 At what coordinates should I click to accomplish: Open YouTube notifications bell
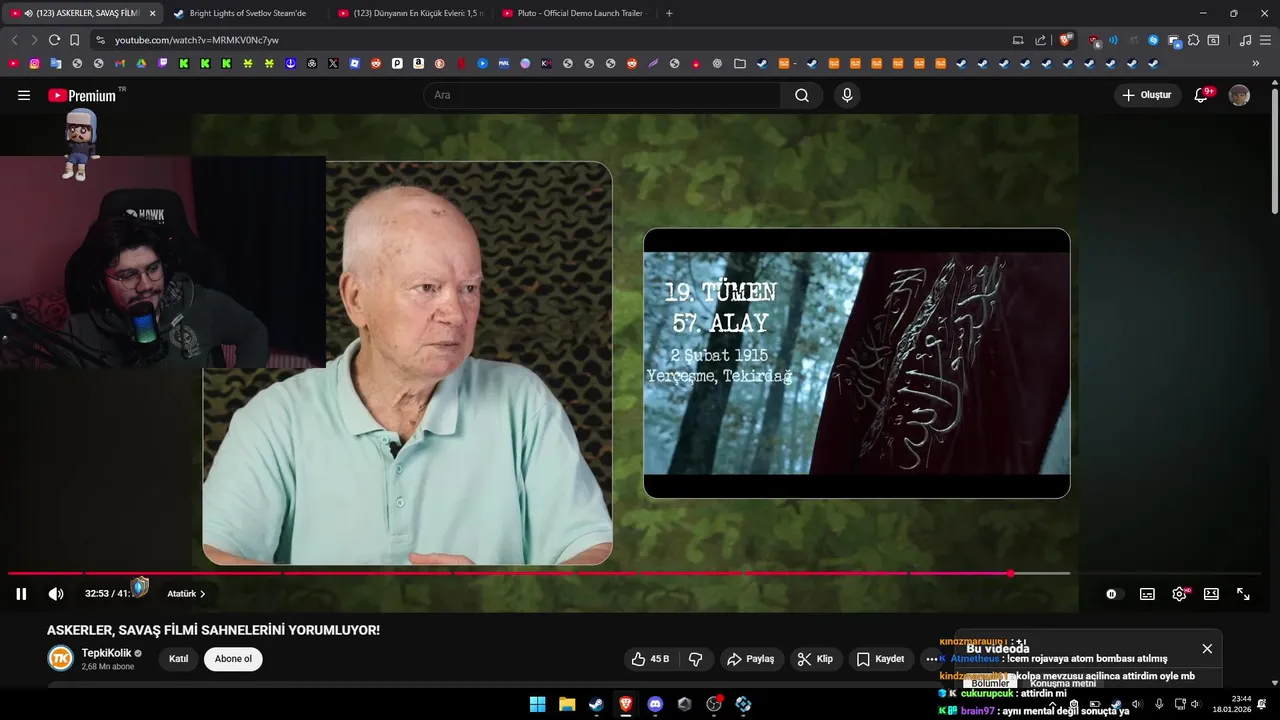[1202, 95]
